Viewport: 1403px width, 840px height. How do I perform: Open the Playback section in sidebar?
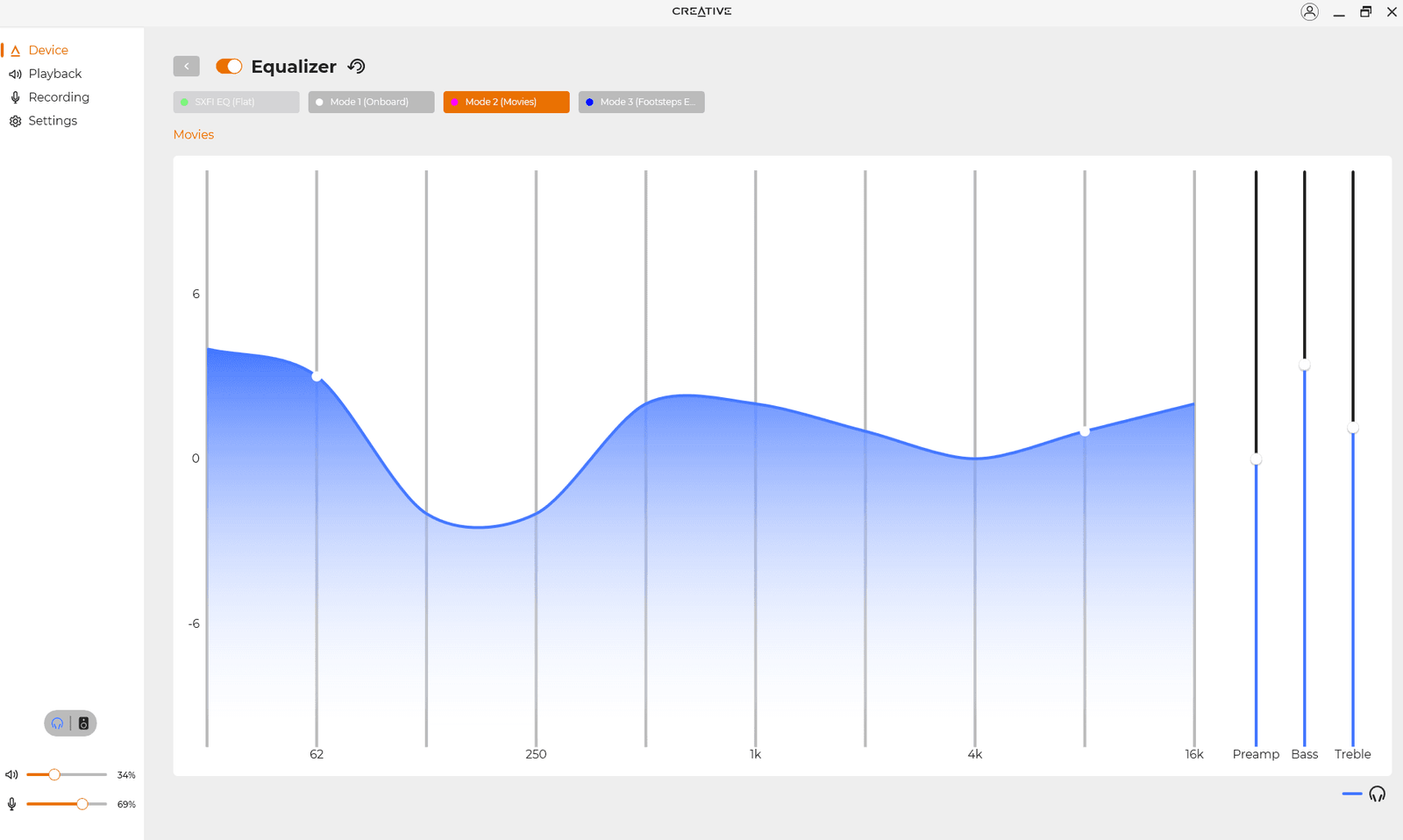coord(54,74)
